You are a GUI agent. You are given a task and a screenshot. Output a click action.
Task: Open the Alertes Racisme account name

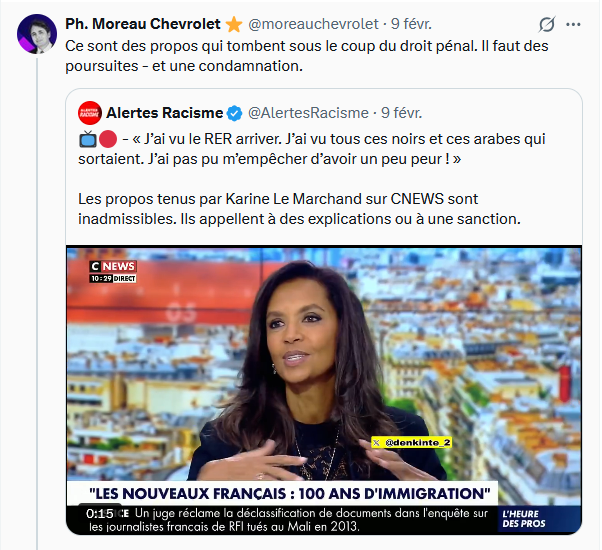click(x=165, y=113)
